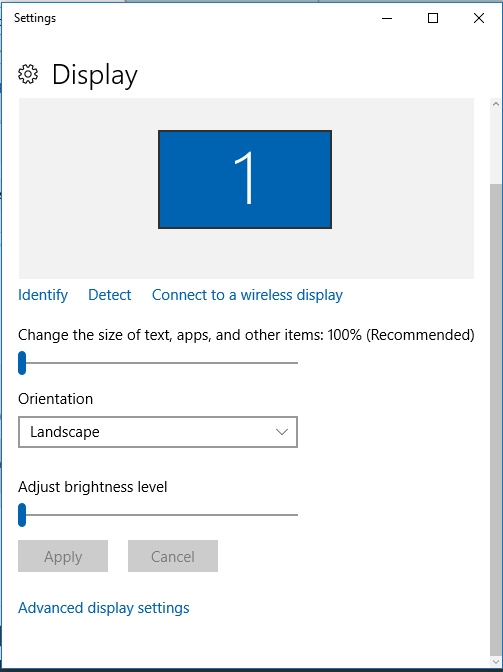
Task: Open Connect to a wireless display
Action: click(x=247, y=295)
